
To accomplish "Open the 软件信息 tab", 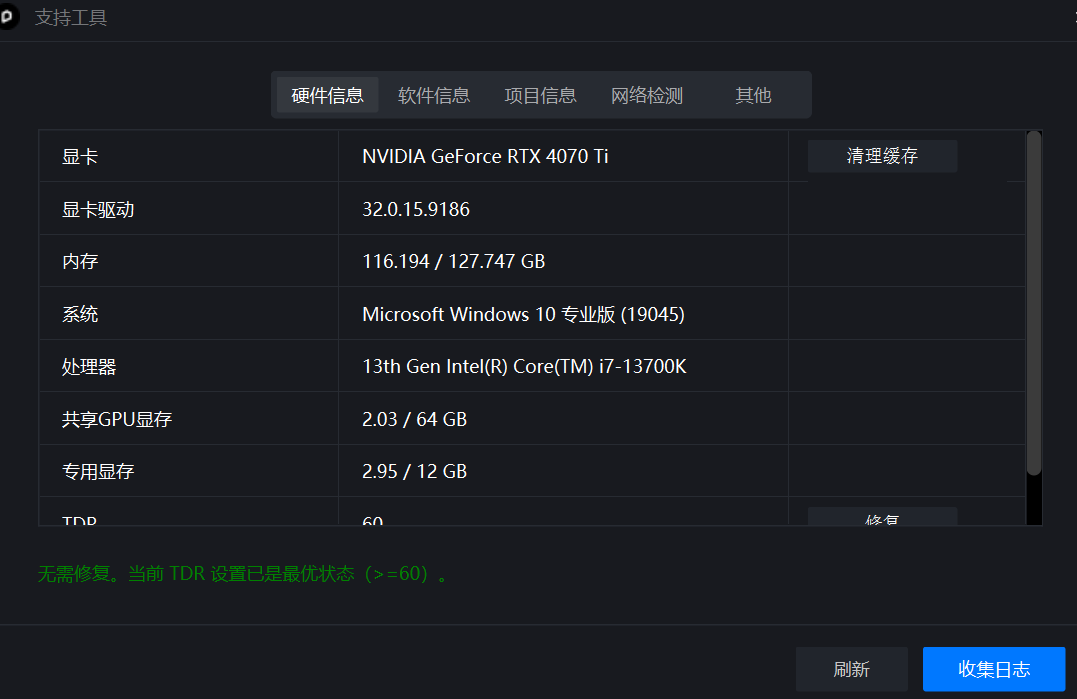I will [x=434, y=95].
